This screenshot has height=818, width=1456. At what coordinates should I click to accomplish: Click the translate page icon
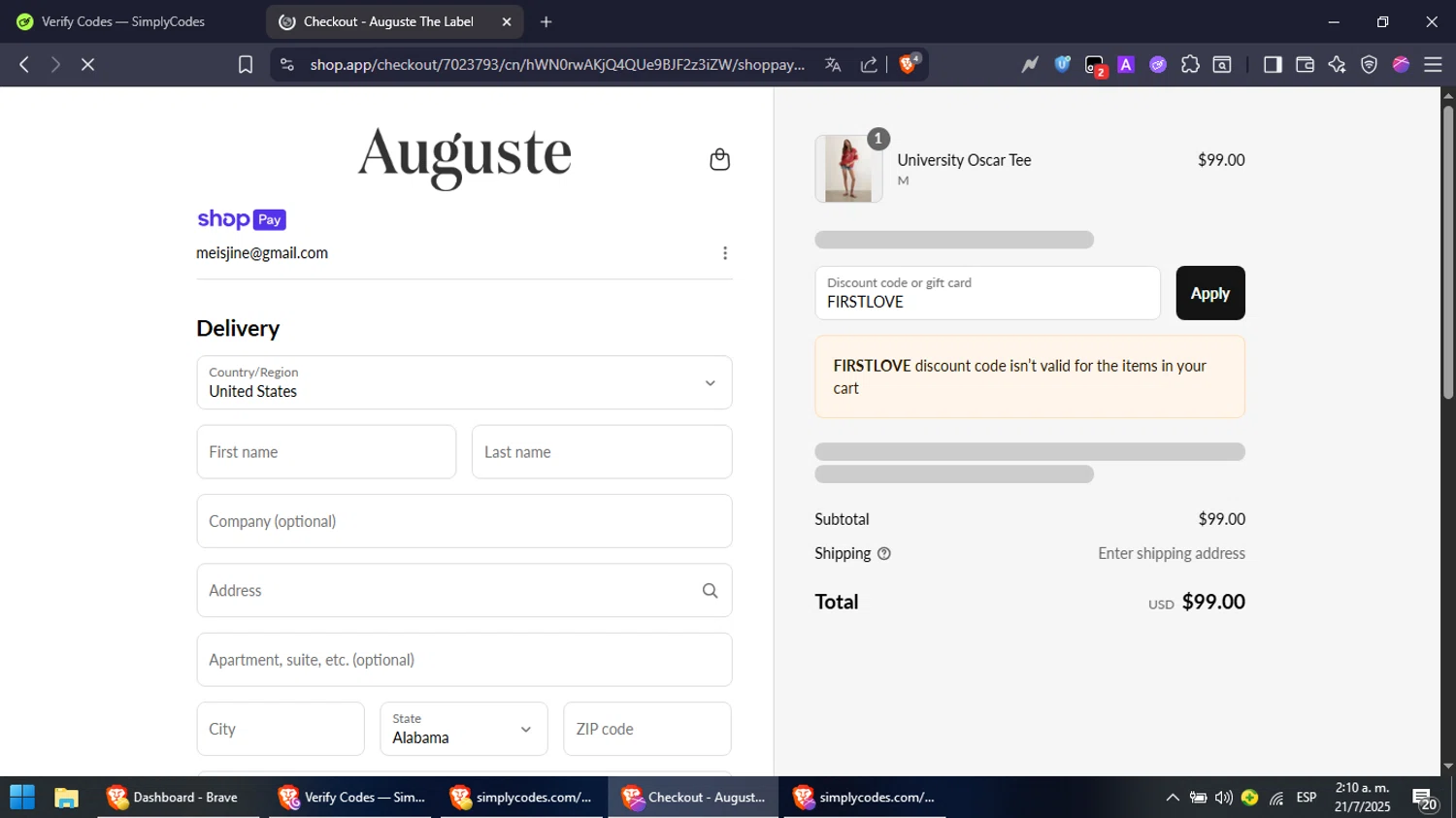(x=833, y=65)
